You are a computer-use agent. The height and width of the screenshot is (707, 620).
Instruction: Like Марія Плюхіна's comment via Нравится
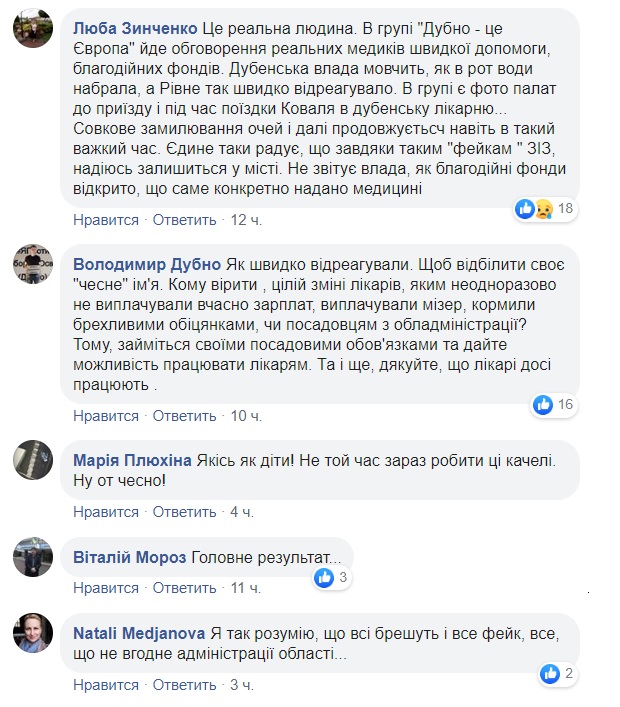point(106,512)
